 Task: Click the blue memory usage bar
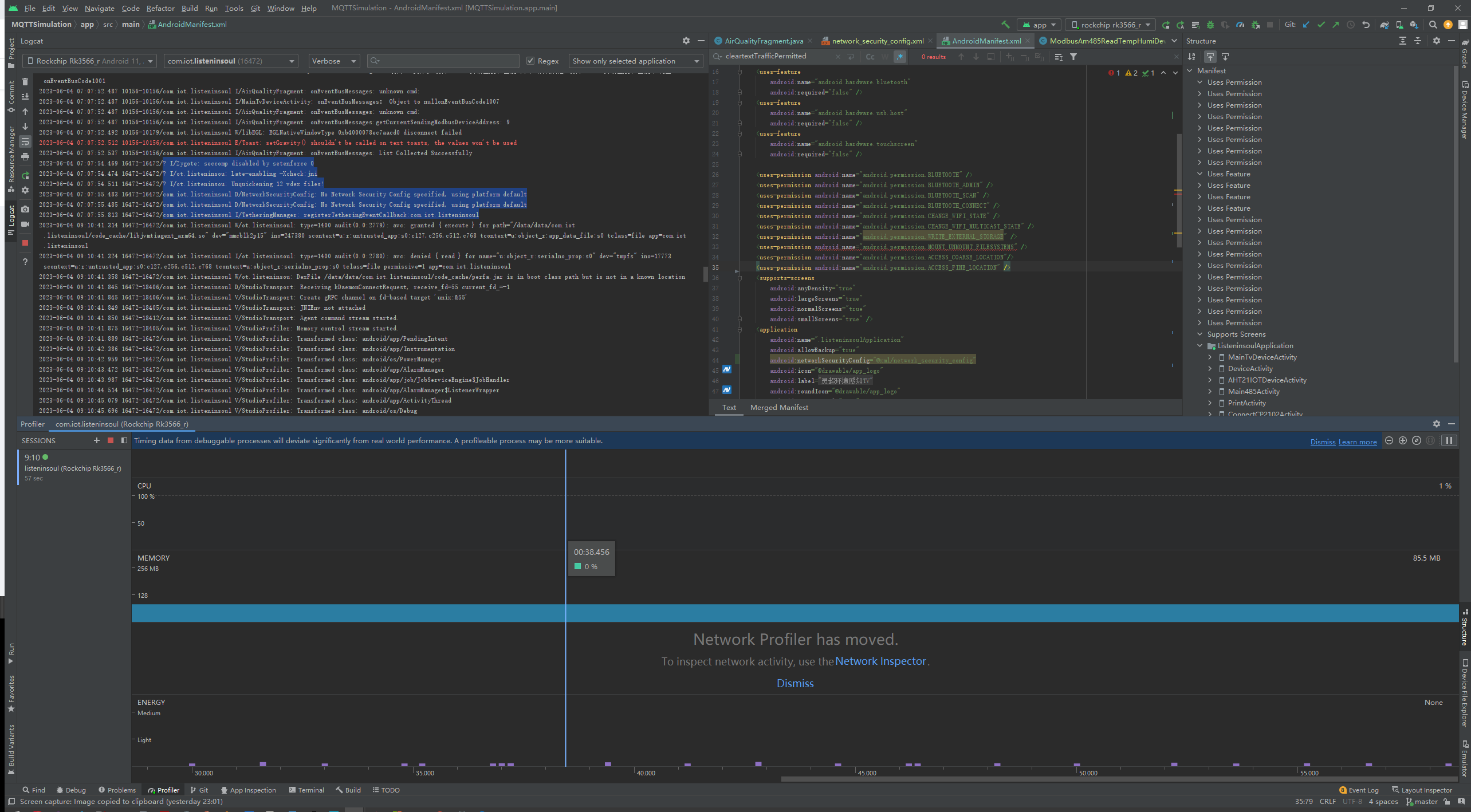(795, 613)
